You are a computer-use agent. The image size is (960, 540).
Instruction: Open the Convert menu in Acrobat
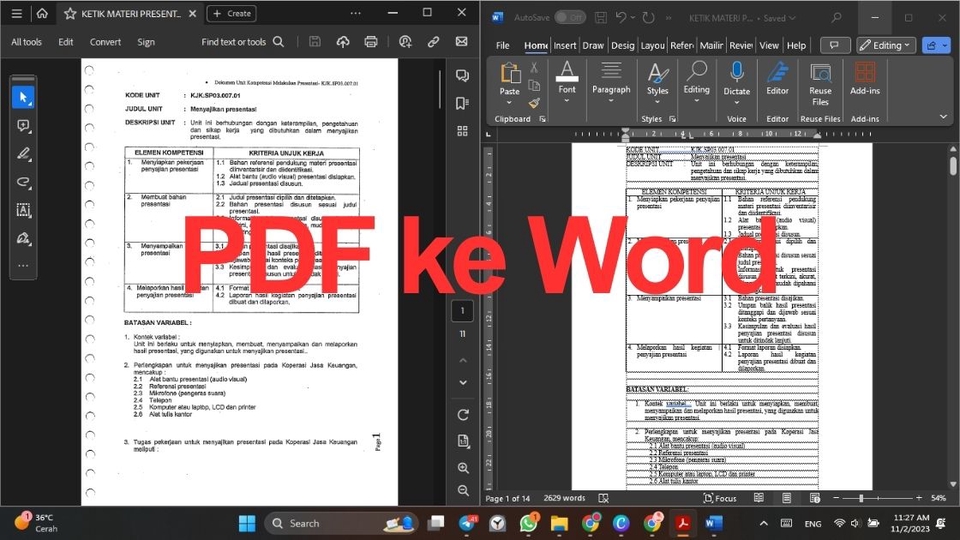(x=105, y=42)
